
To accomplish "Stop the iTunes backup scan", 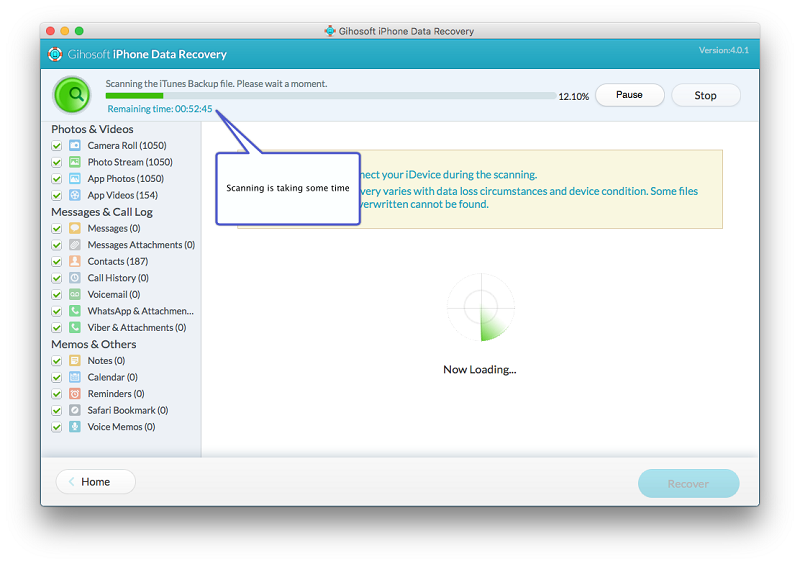I will [x=706, y=95].
